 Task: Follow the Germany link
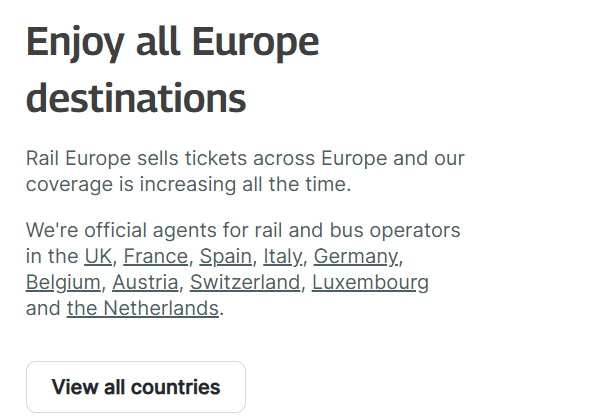coord(356,256)
